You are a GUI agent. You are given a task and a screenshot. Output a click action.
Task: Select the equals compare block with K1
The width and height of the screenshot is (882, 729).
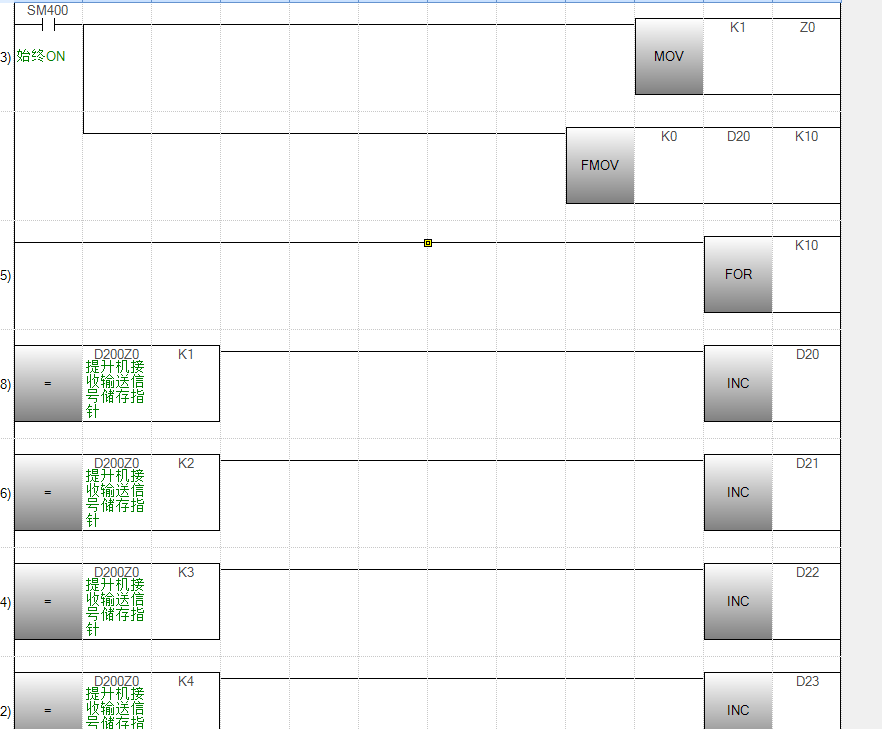click(x=48, y=383)
